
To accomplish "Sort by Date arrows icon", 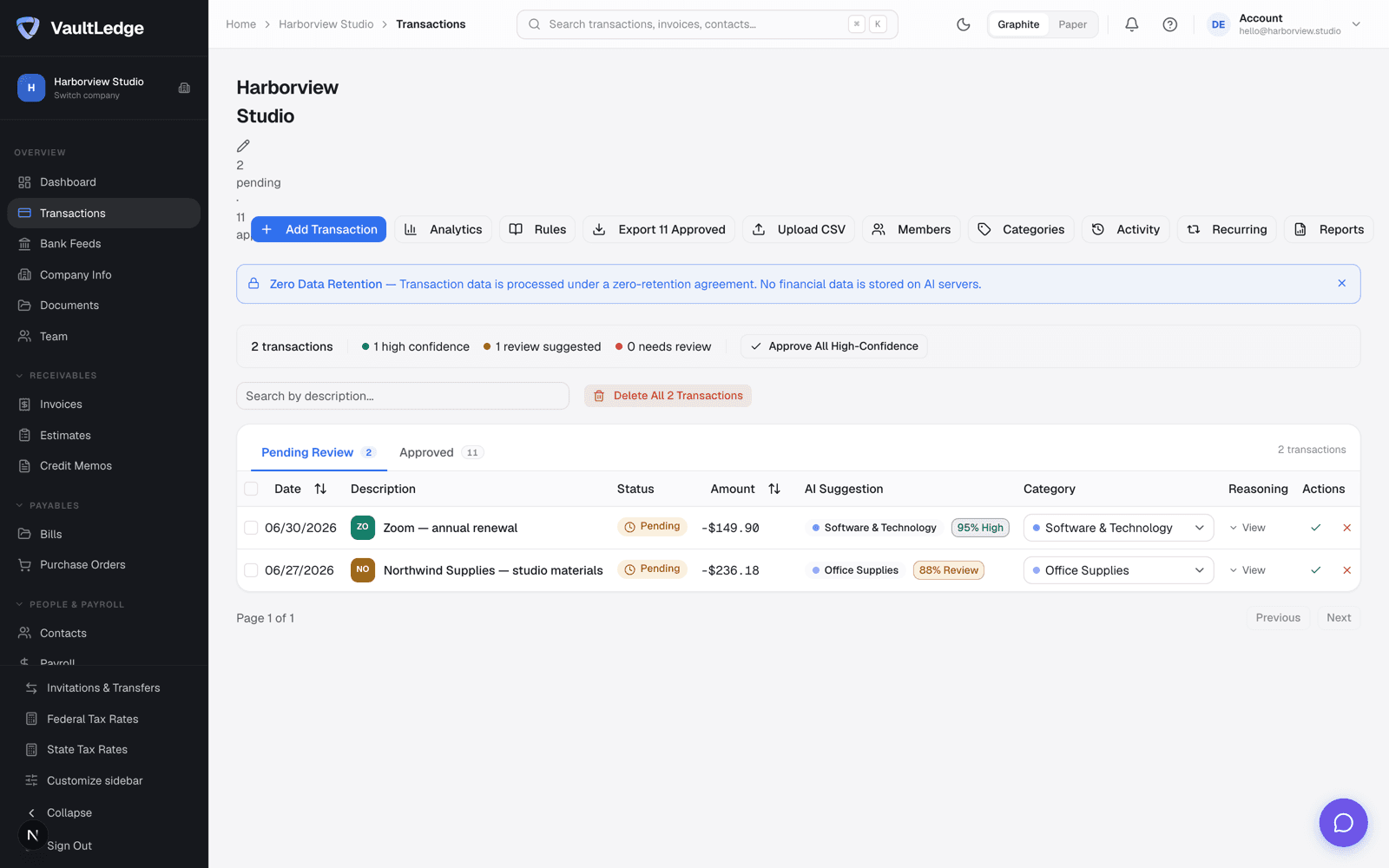I will tap(320, 489).
